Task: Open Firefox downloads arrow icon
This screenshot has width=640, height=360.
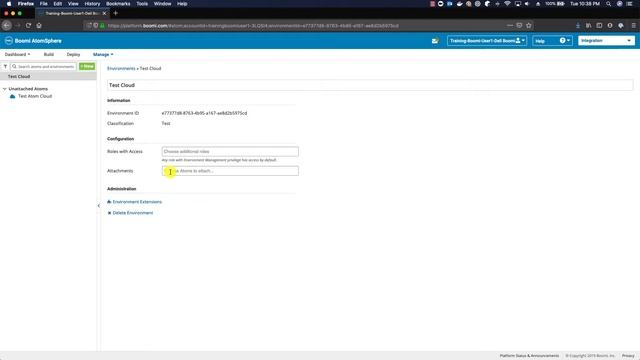Action: point(578,25)
